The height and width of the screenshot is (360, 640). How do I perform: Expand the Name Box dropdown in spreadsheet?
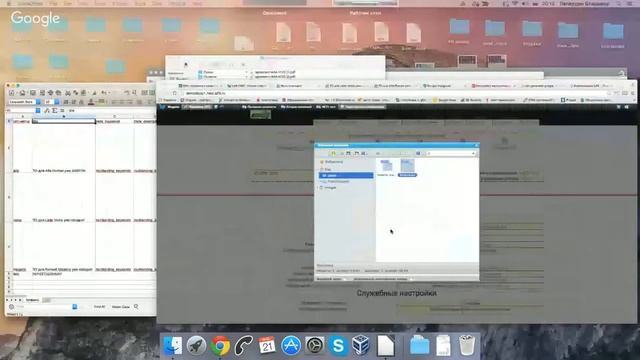tap(38, 111)
